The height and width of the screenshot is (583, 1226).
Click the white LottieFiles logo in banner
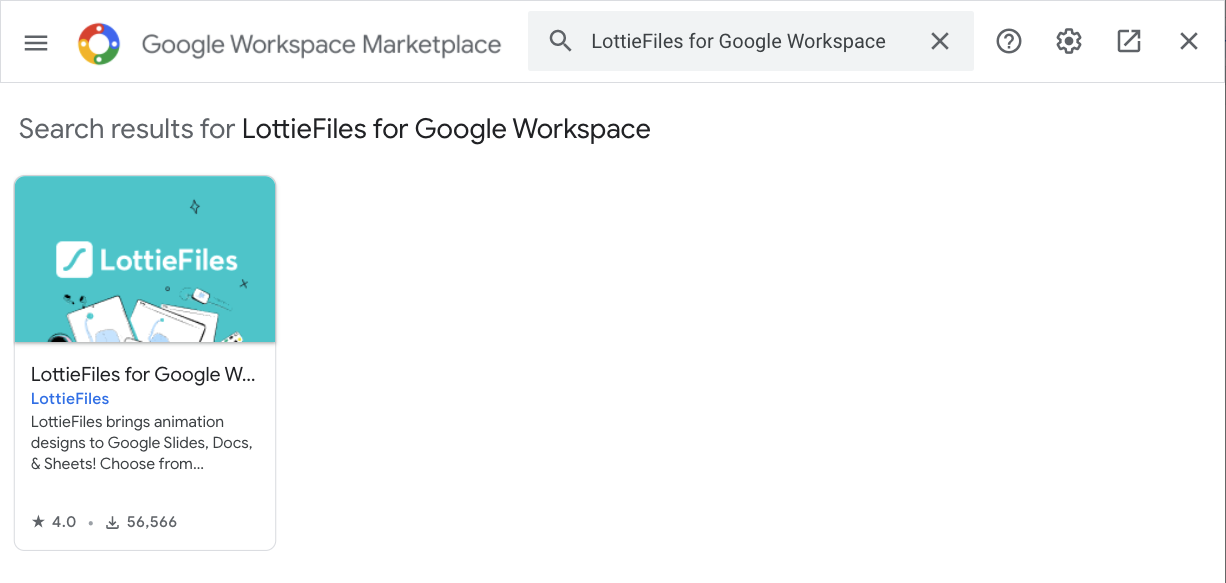pyautogui.click(x=147, y=260)
